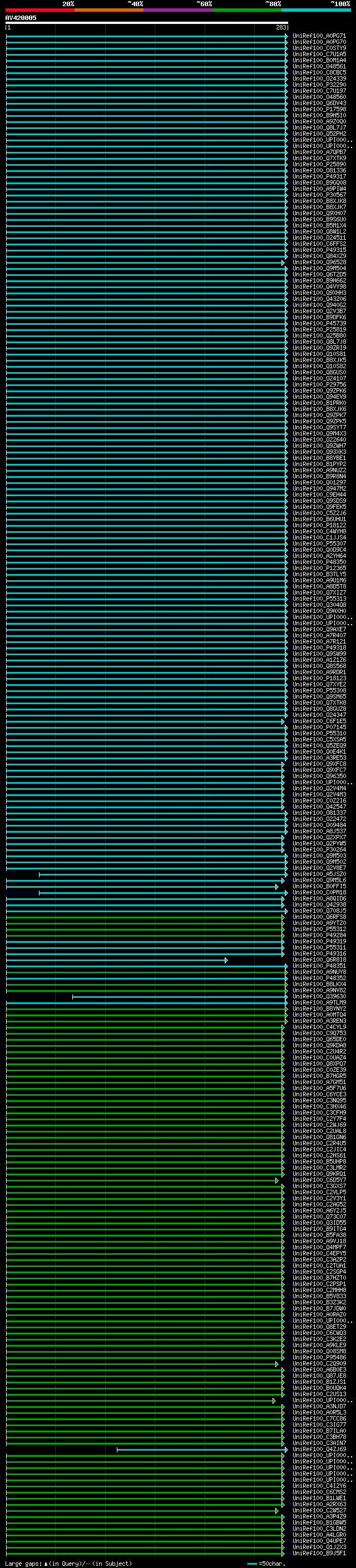Click the alignment bar for UniRef100_Q96528

(x=145, y=263)
